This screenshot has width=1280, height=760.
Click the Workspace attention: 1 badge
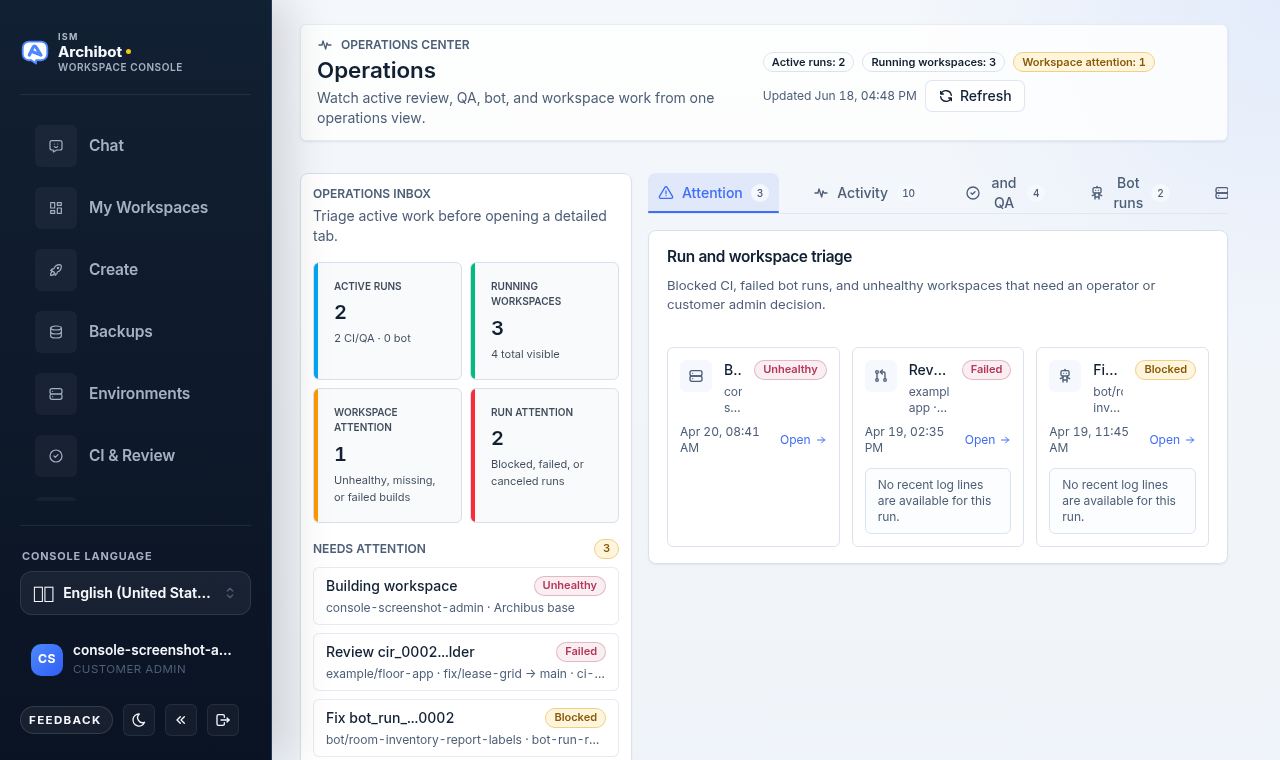(x=1084, y=62)
